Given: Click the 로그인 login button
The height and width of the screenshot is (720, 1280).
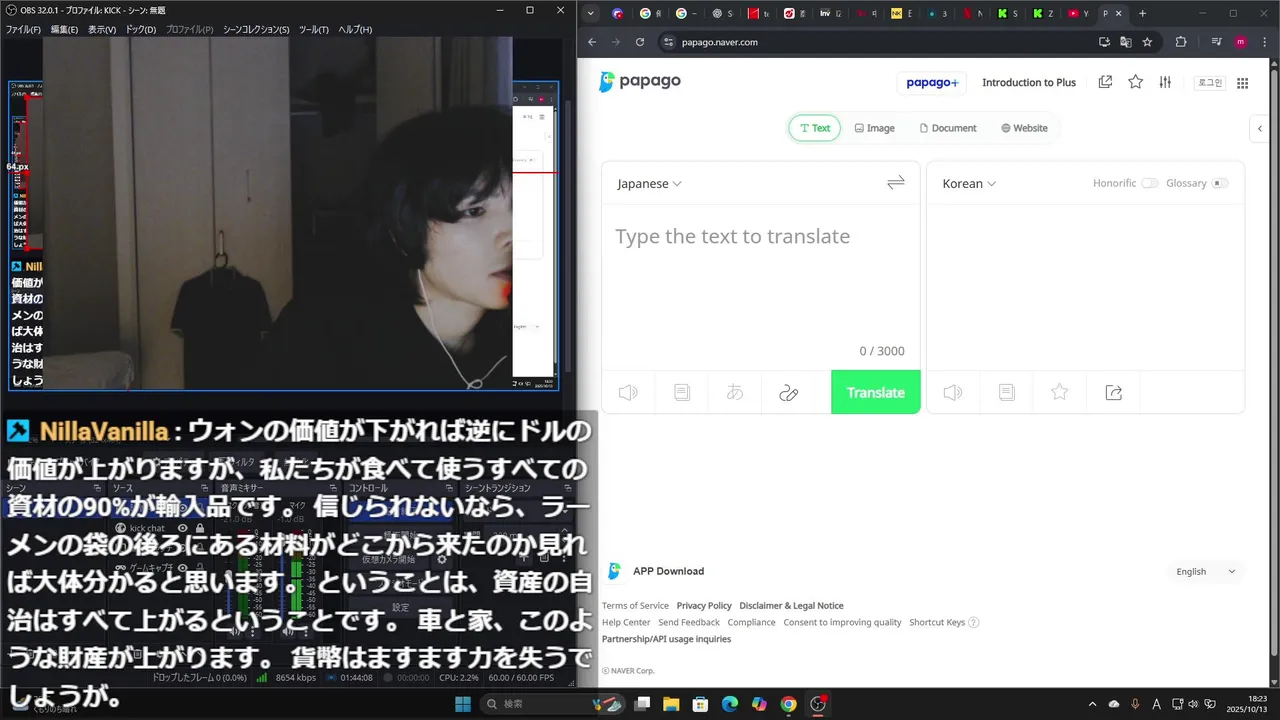Looking at the screenshot, I should coord(1210,82).
